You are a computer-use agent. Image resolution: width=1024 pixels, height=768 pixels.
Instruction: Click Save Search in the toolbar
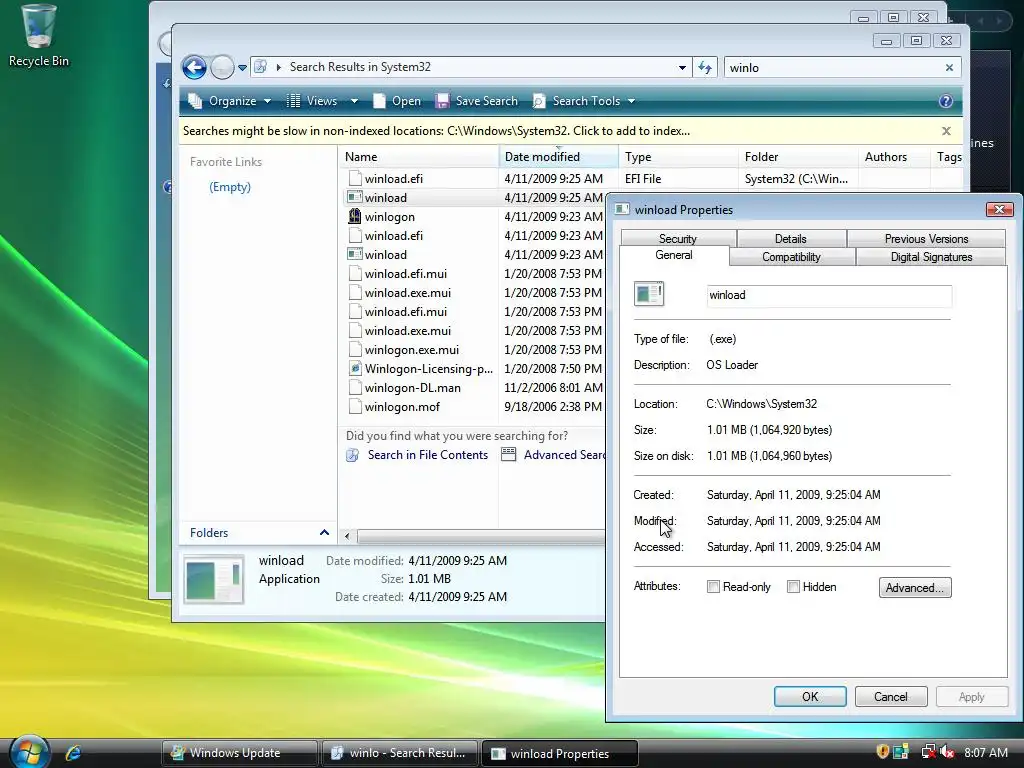(477, 101)
